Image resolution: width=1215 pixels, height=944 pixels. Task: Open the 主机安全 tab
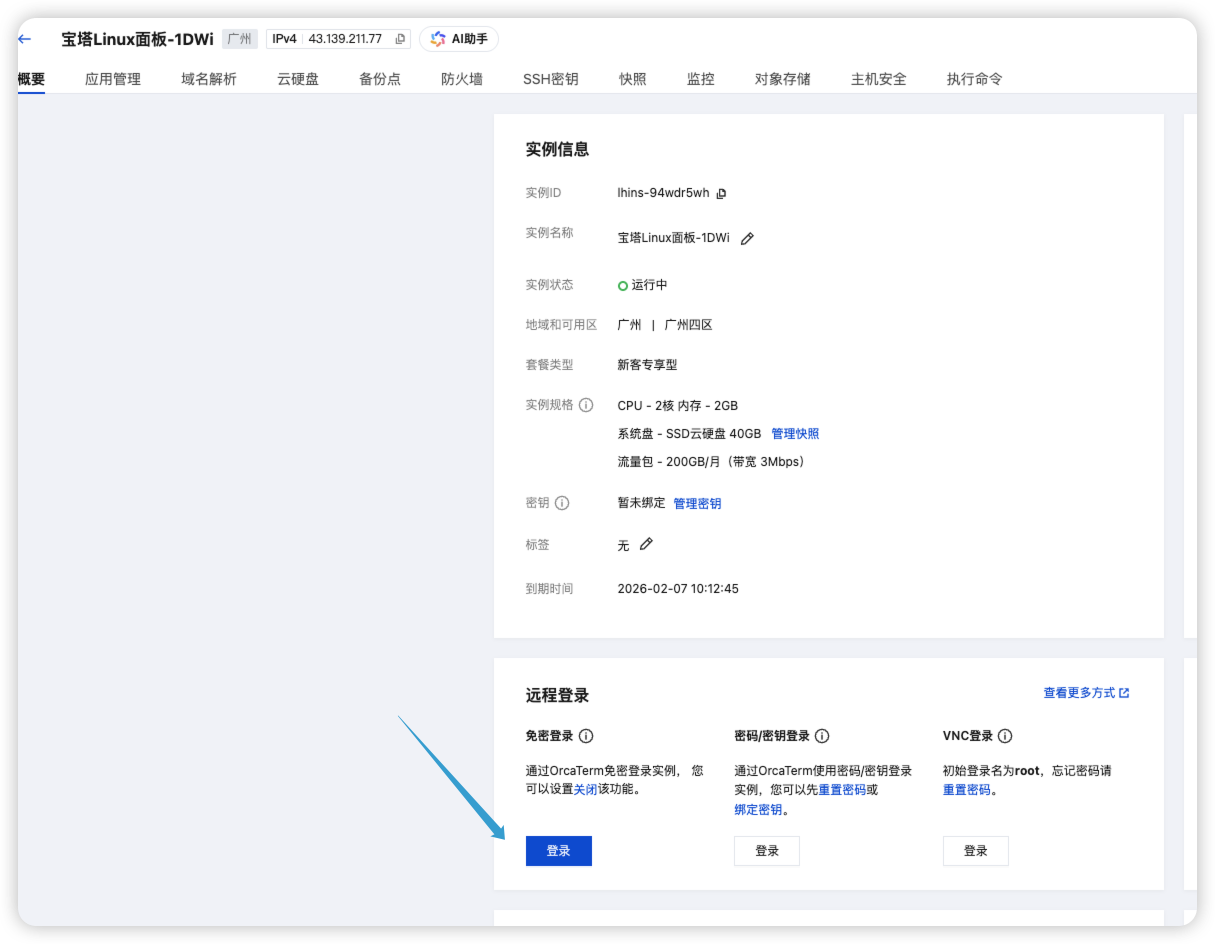[x=879, y=79]
